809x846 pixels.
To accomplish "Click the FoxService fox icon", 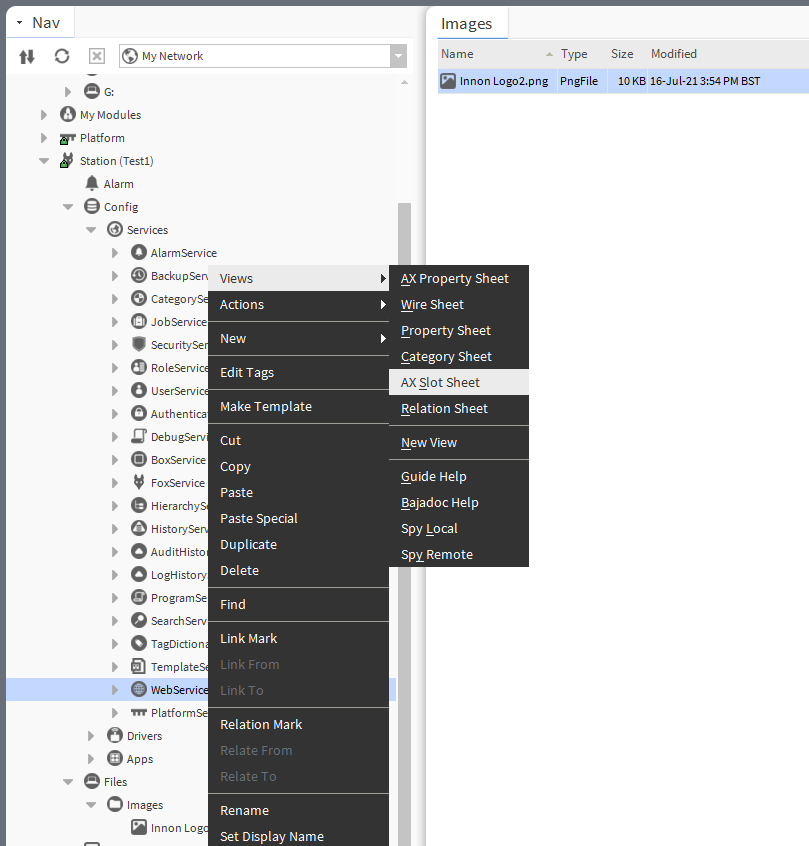I will [x=139, y=483].
